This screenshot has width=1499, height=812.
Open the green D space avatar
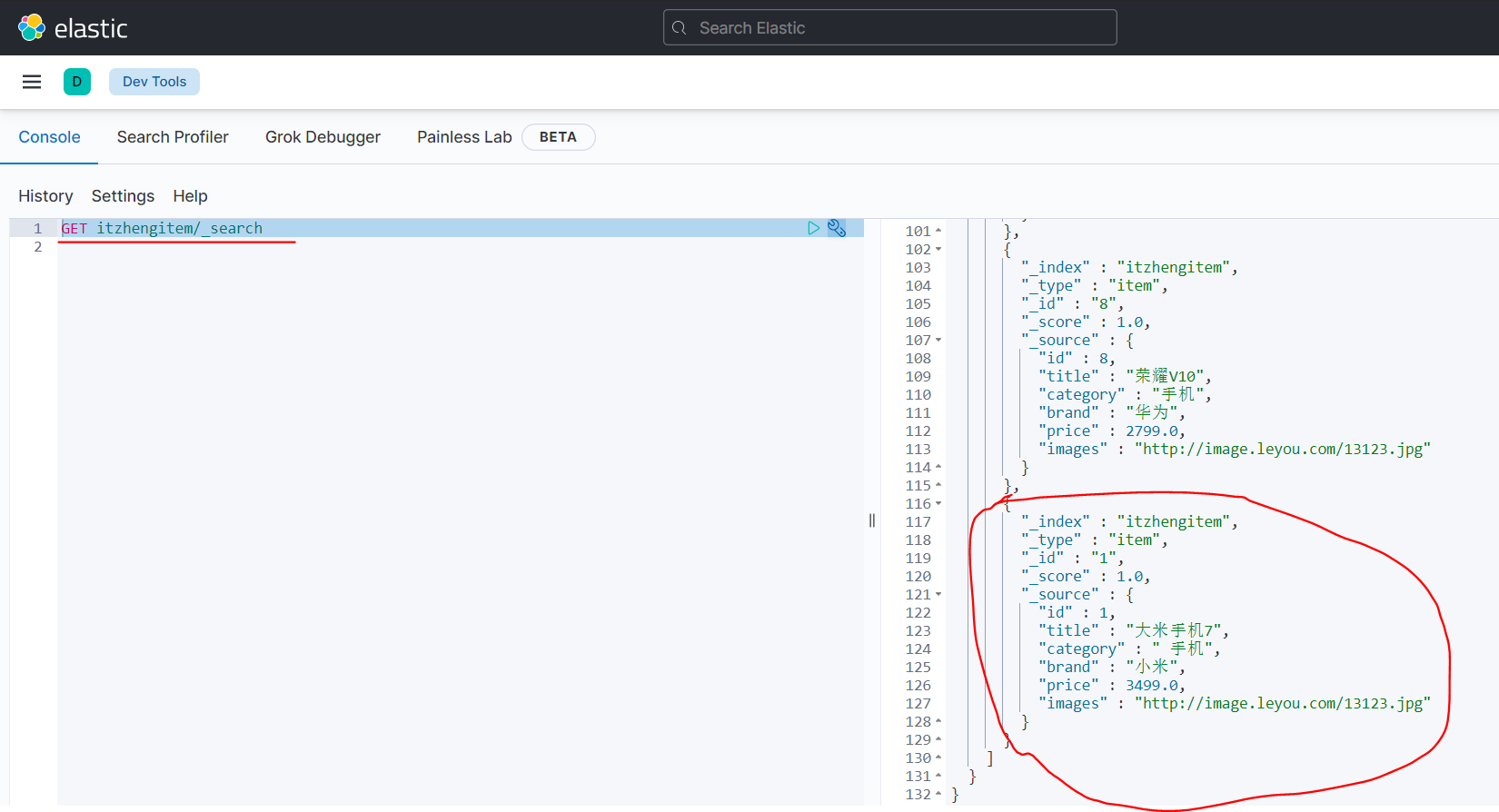77,82
